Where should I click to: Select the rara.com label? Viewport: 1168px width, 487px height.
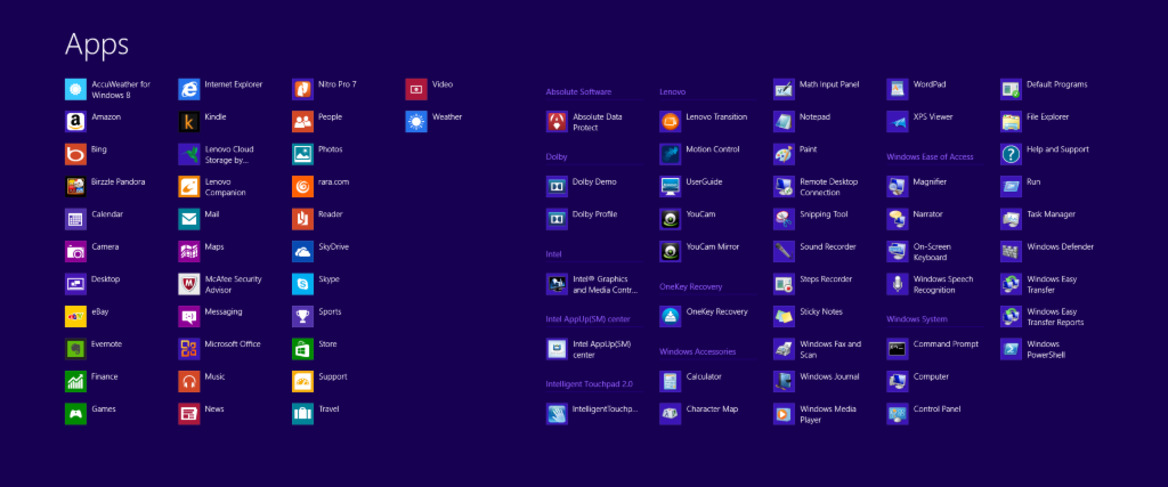pyautogui.click(x=334, y=182)
